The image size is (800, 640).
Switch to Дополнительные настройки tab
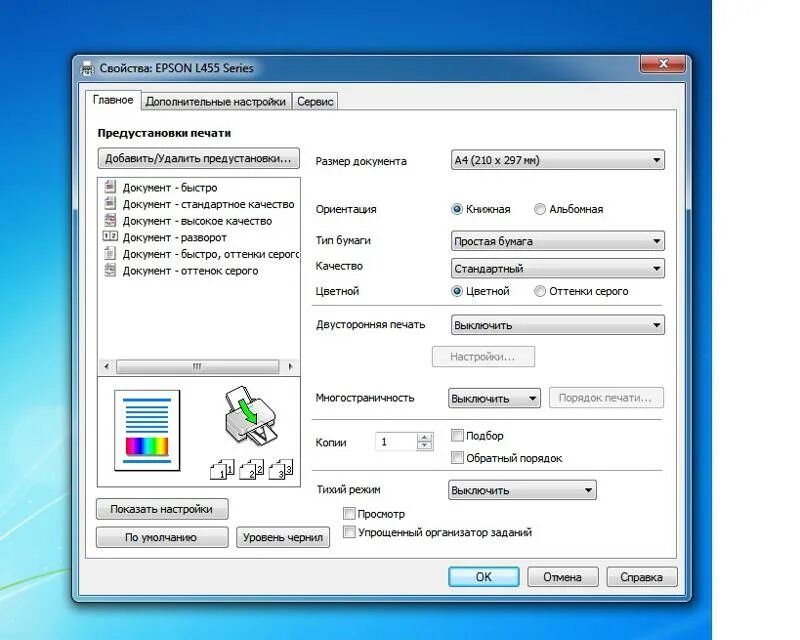pos(215,102)
